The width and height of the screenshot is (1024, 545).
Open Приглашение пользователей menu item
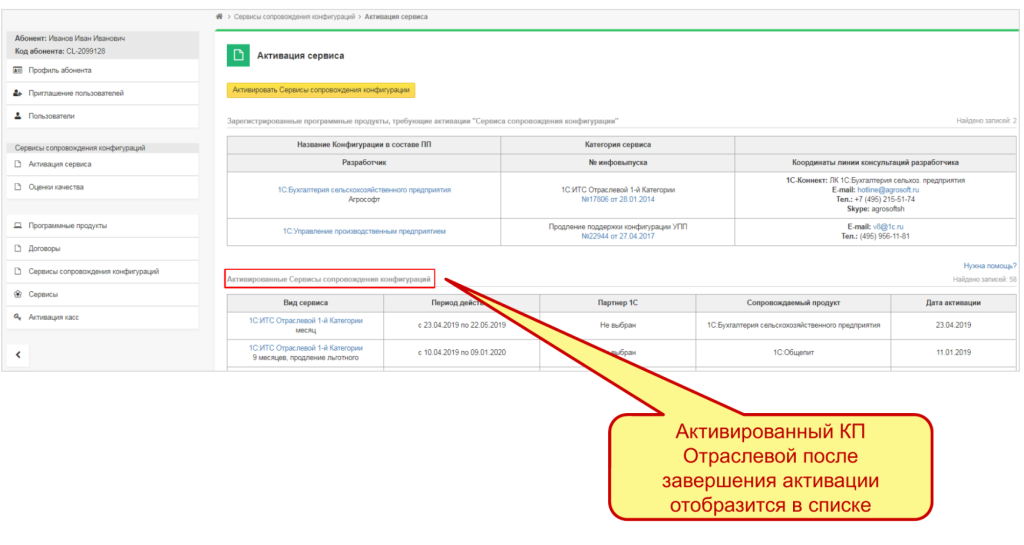pyautogui.click(x=76, y=93)
